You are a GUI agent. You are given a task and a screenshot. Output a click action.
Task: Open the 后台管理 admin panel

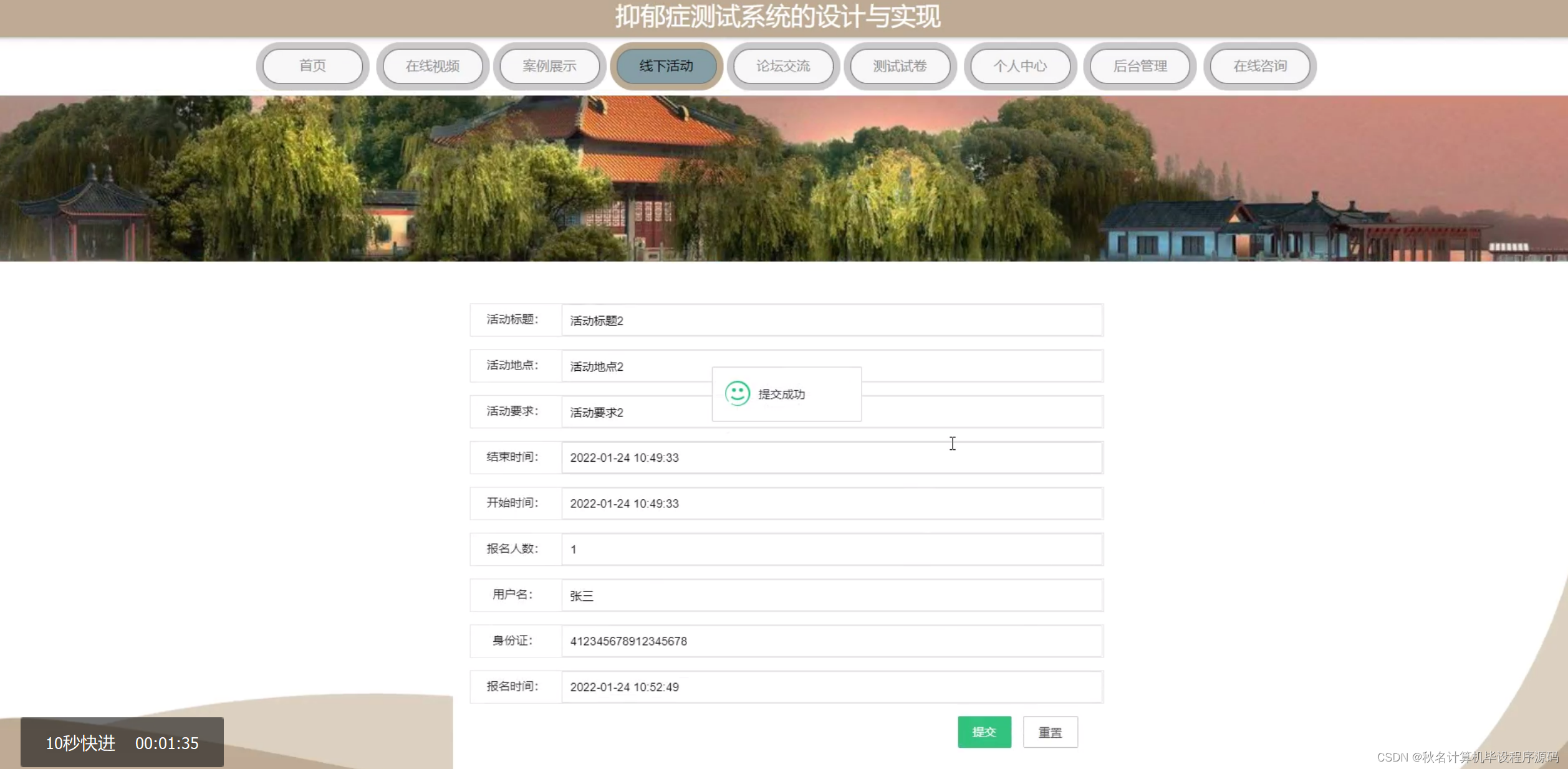(x=1140, y=65)
